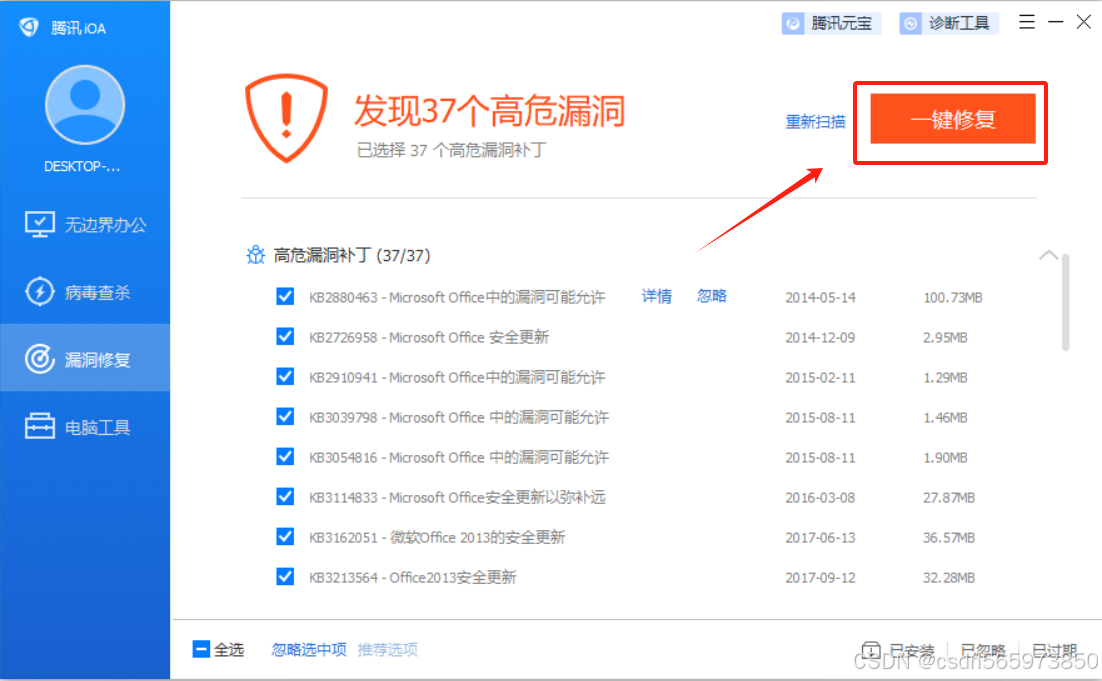View the 已过期 patches
Screen dimensions: 1102x681
pyautogui.click(x=1055, y=650)
